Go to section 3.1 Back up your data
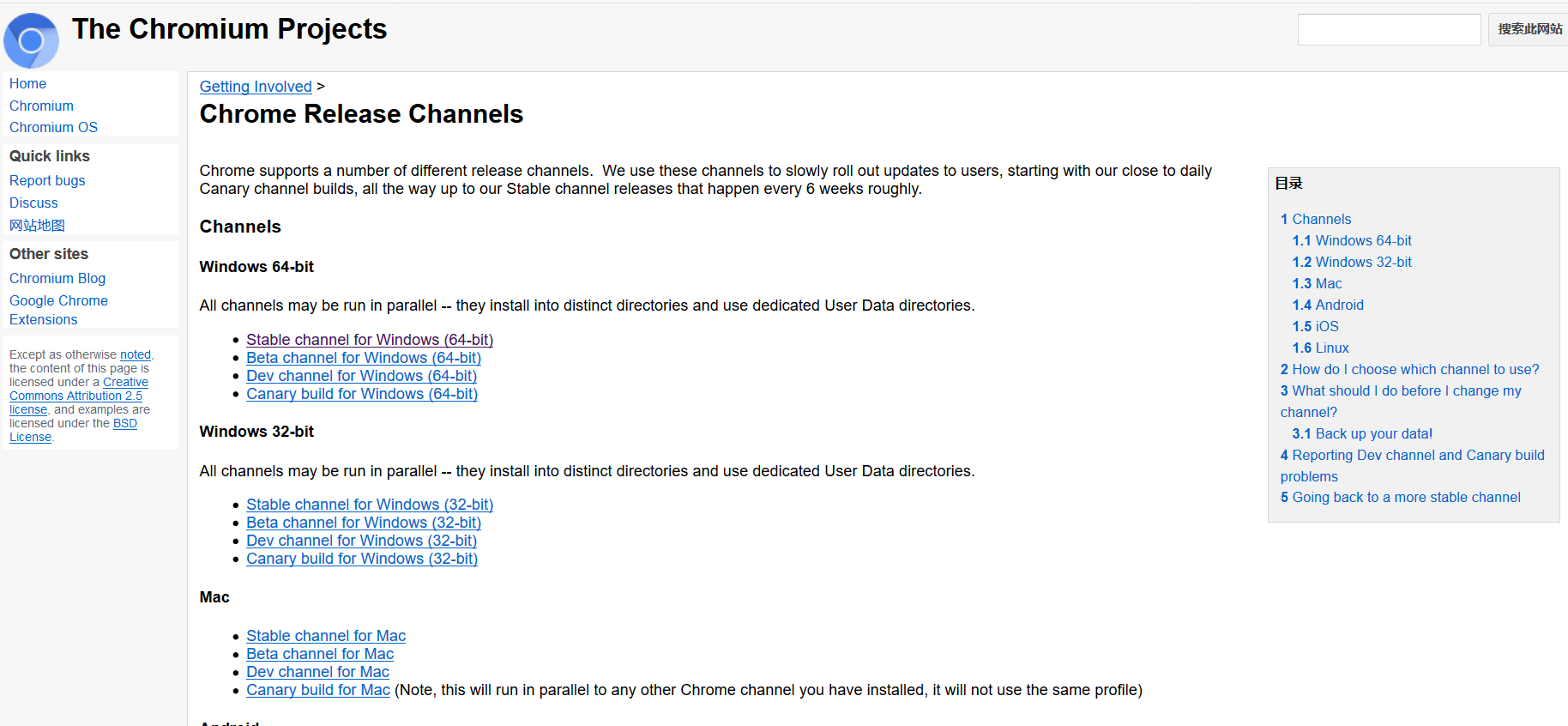Screen dimensions: 1568x726 (1362, 433)
